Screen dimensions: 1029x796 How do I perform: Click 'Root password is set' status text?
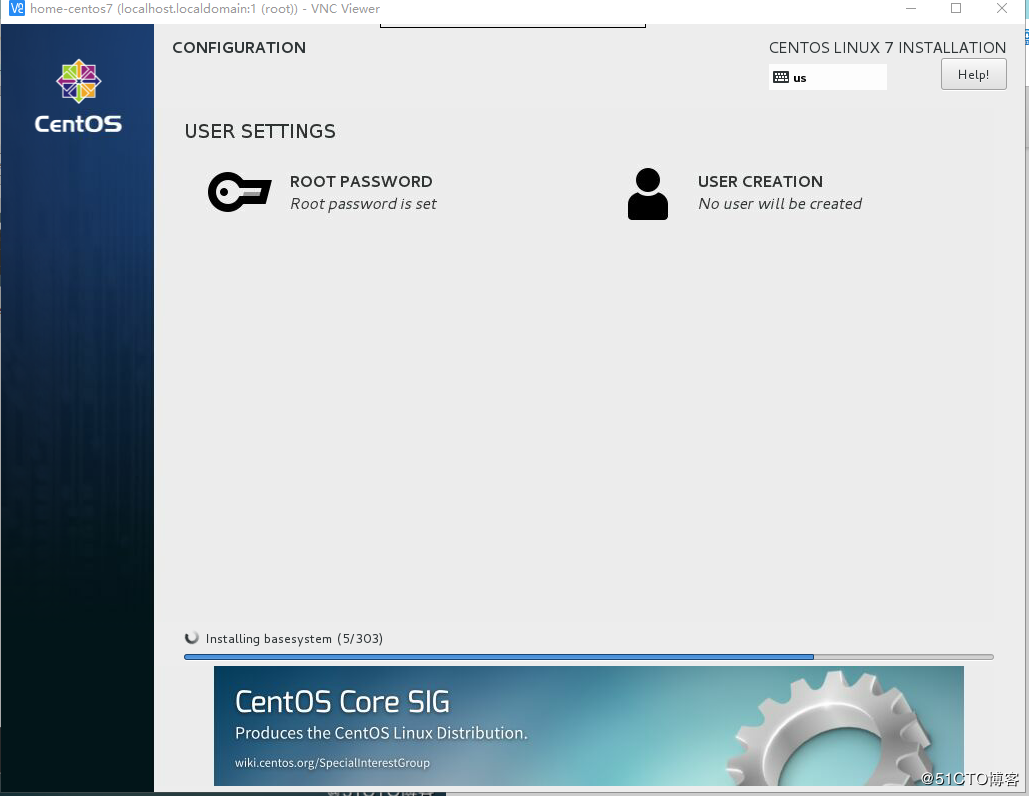pos(363,204)
